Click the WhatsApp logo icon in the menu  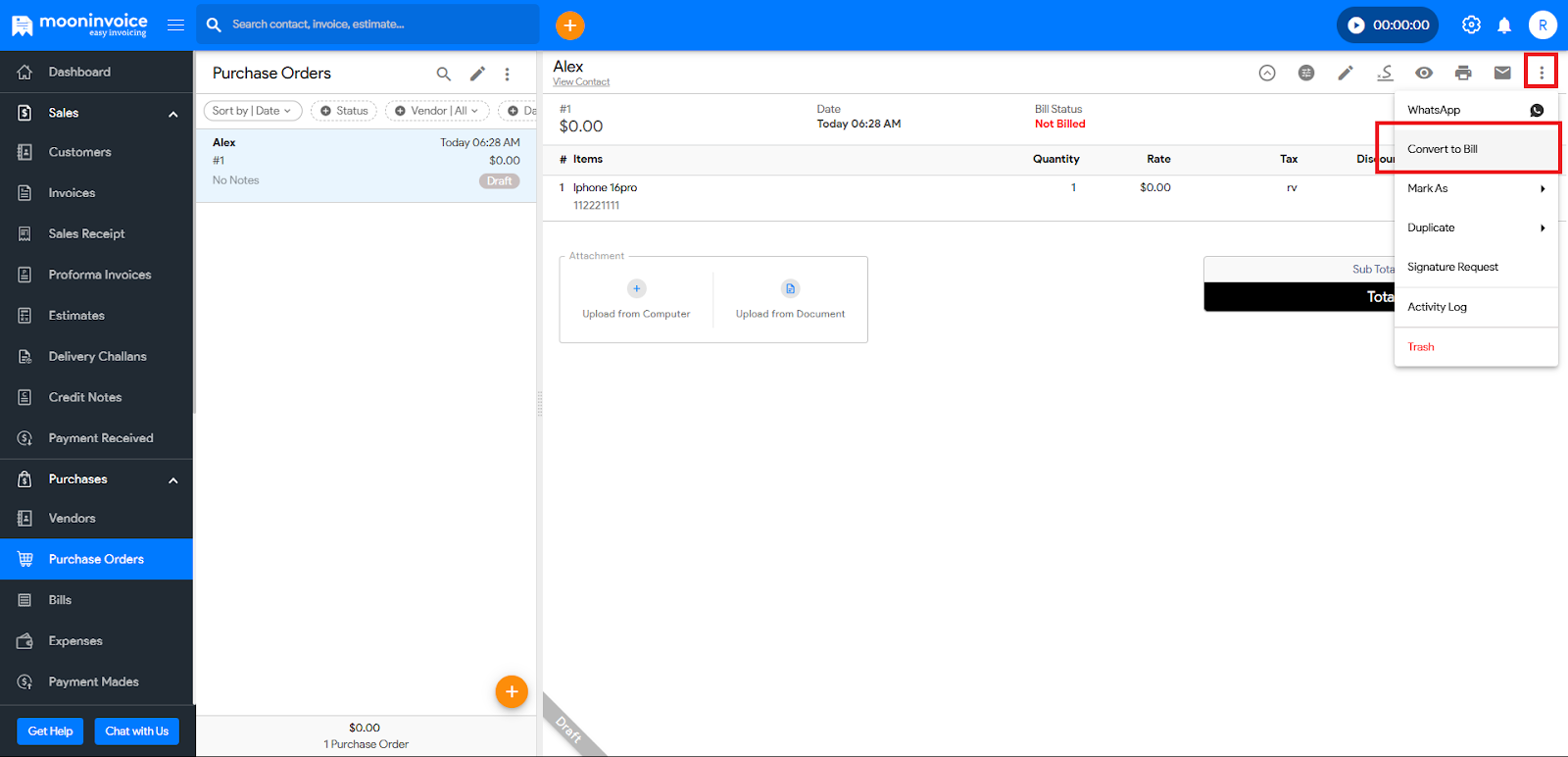coord(1537,110)
